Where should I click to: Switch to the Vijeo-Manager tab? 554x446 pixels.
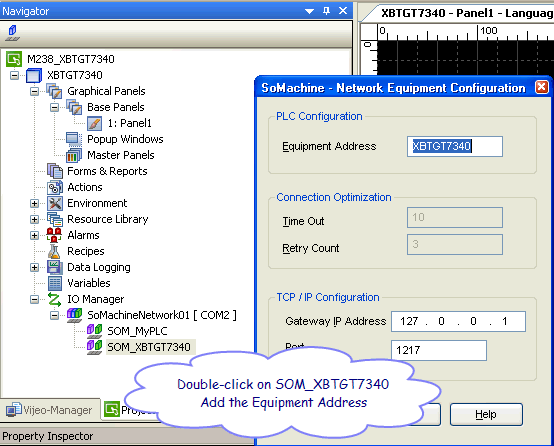pyautogui.click(x=49, y=410)
